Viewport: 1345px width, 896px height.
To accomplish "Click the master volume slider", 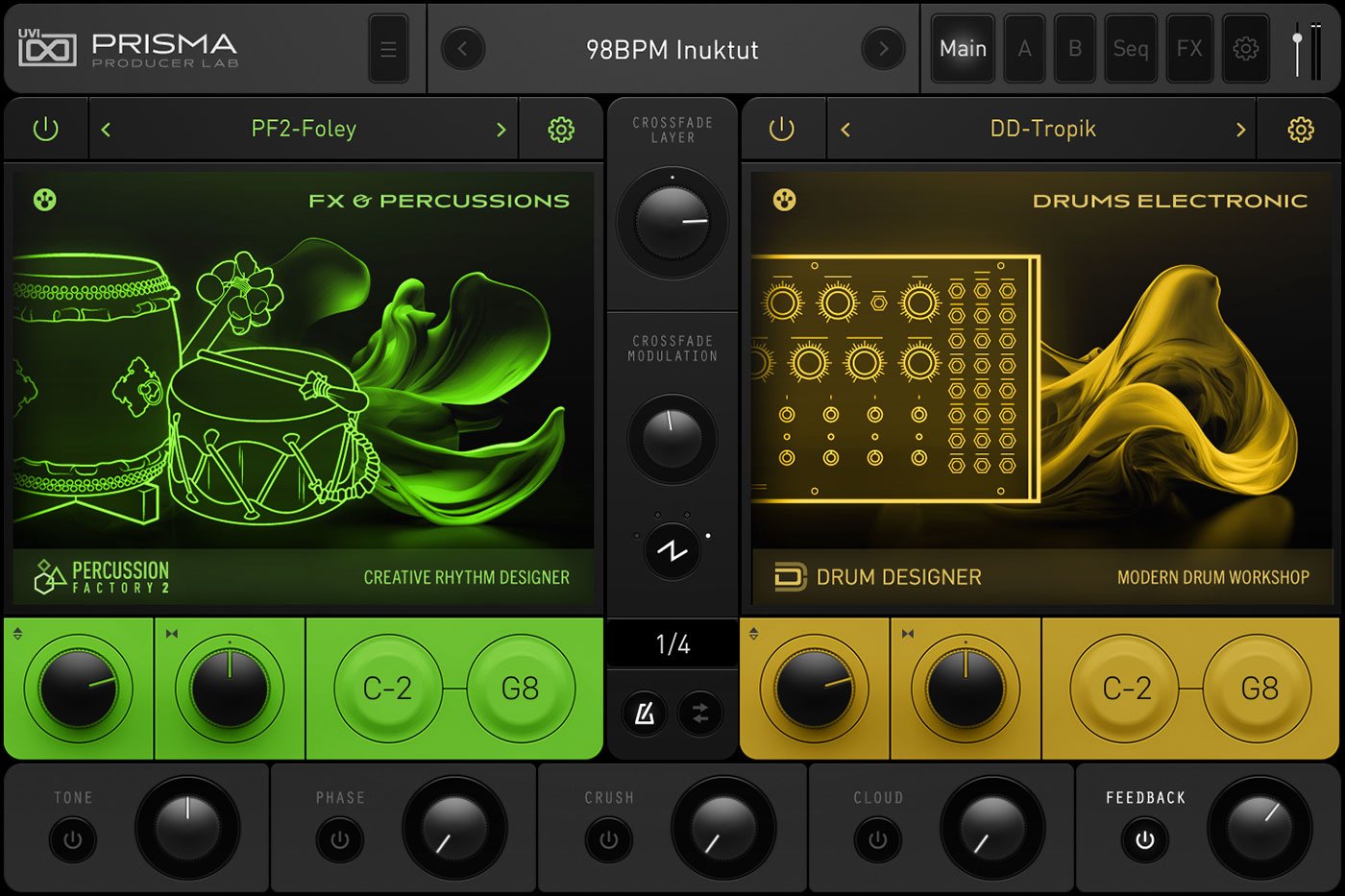I will (1297, 50).
